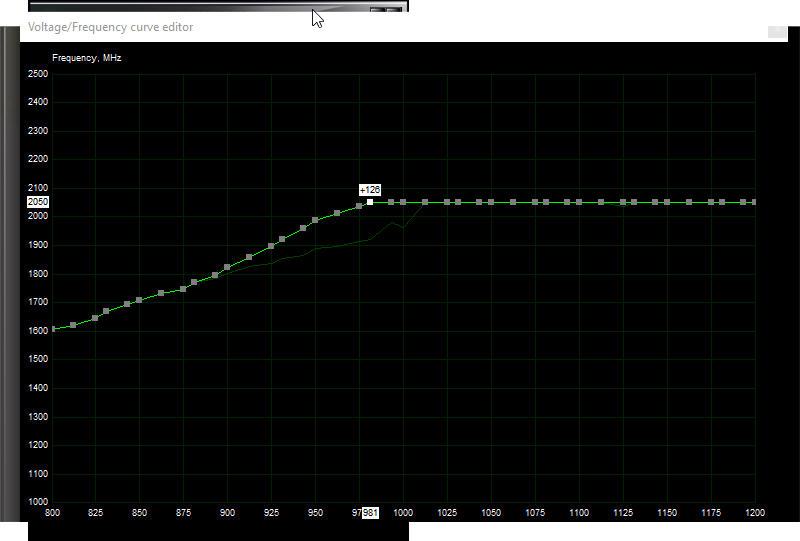
Task: Select the curve point on the 975 mV gridline
Action: pos(359,206)
